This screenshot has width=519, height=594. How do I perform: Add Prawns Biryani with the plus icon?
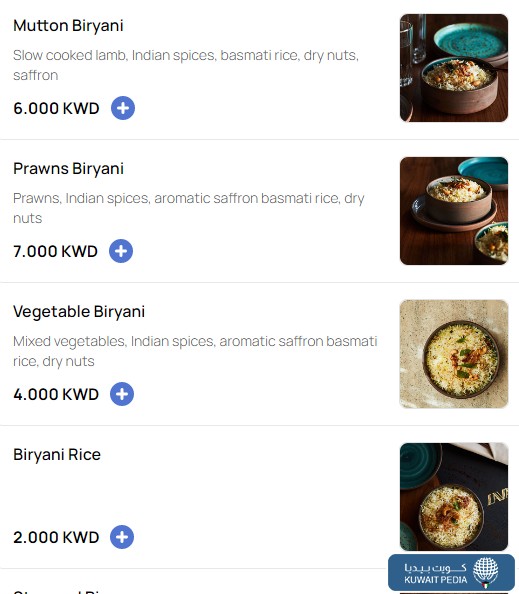tap(121, 251)
